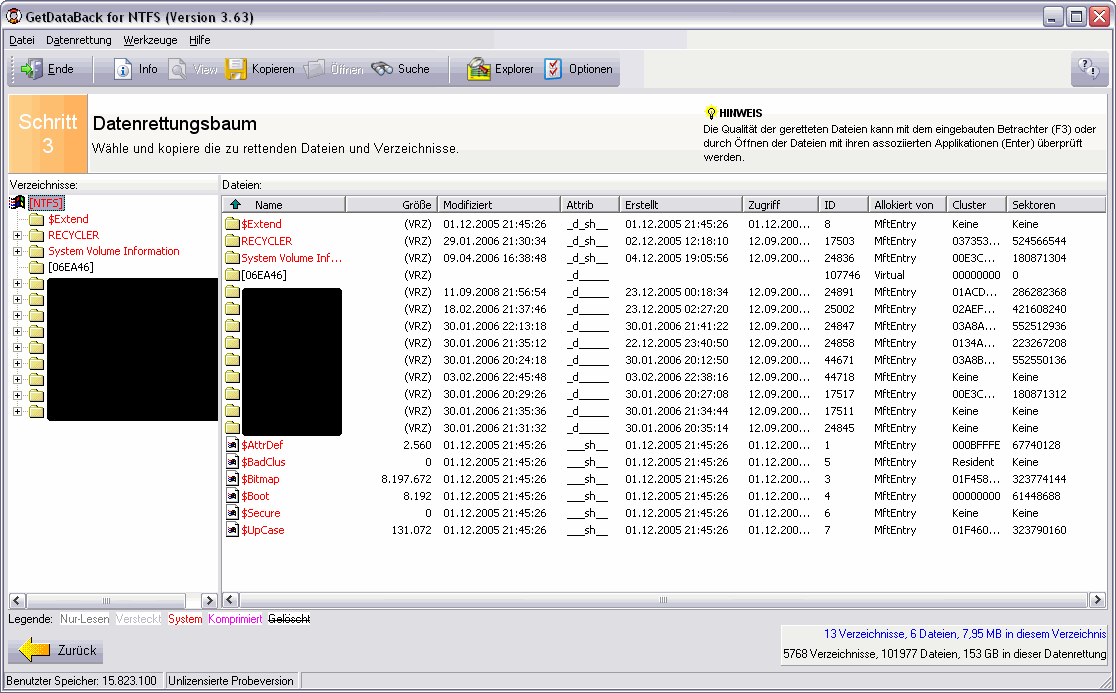Click the Virtual entry in Allokiert column
The width and height of the screenshot is (1116, 693).
pos(890,275)
